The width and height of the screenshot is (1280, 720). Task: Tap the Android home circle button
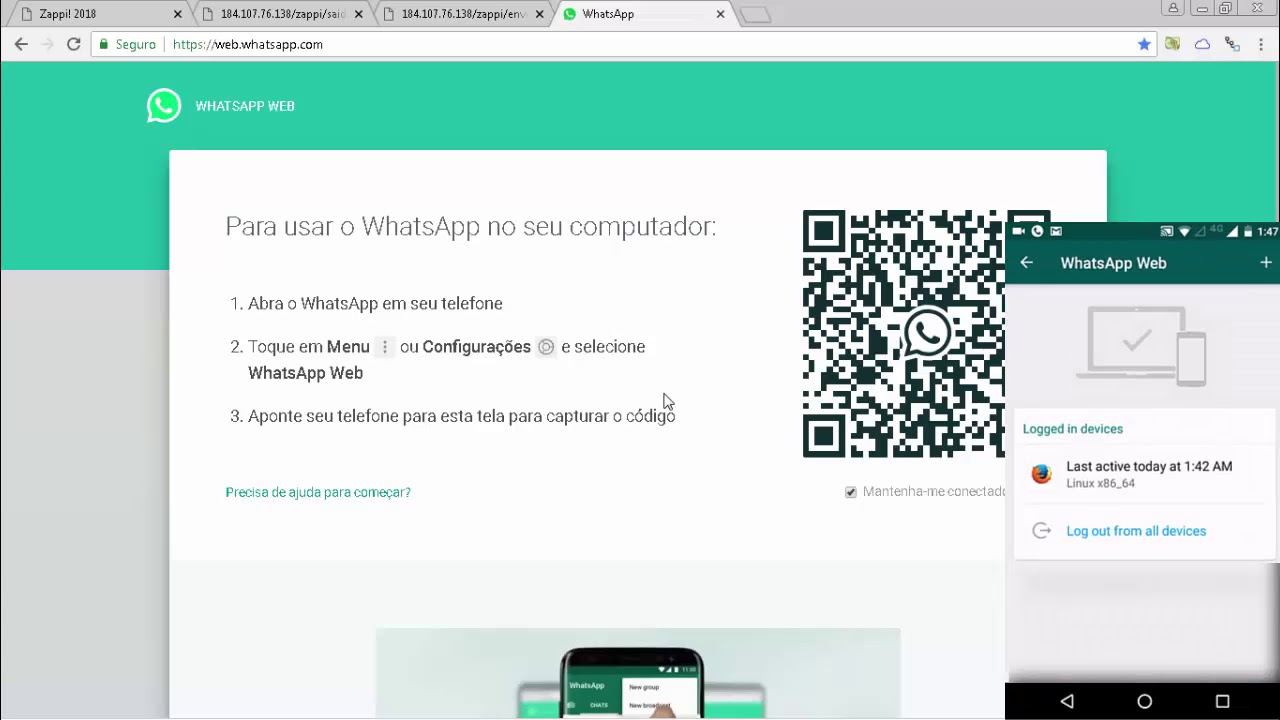1144,702
